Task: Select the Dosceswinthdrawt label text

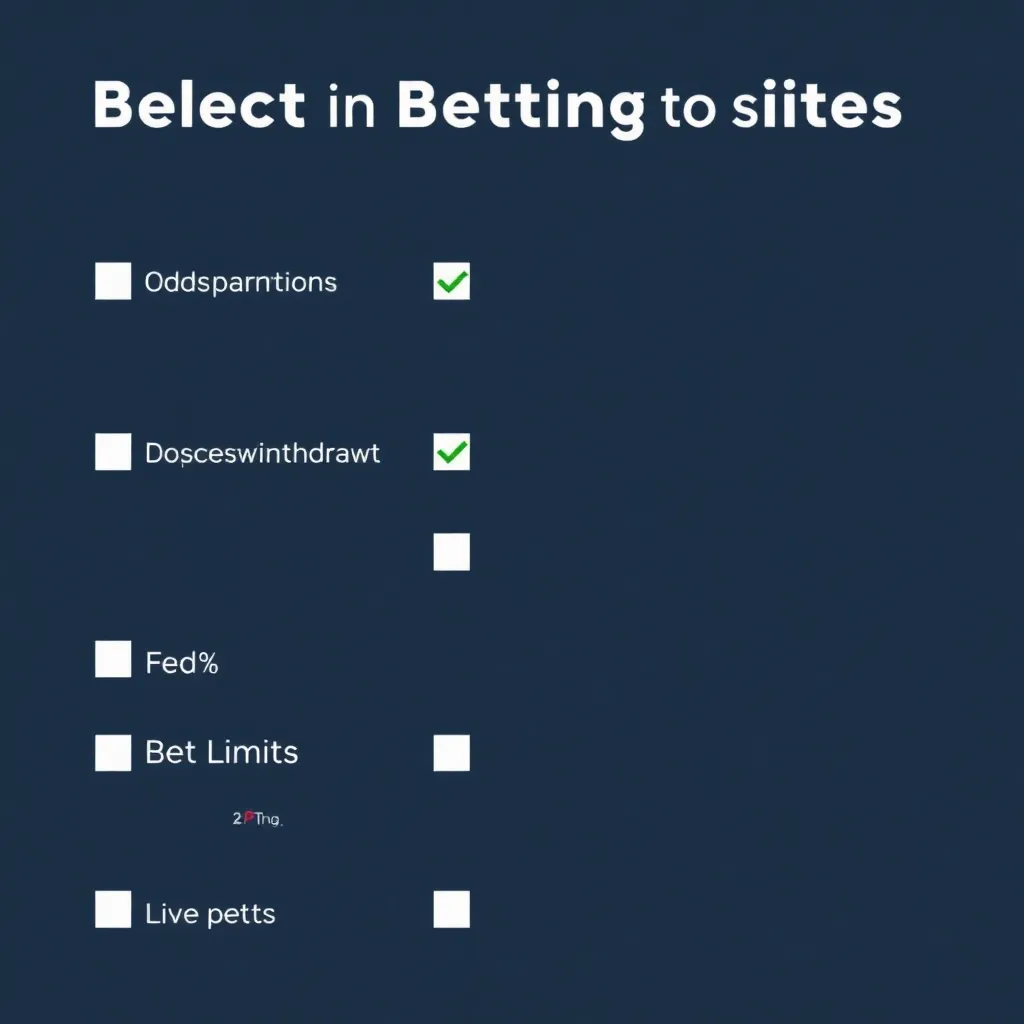Action: coord(262,453)
